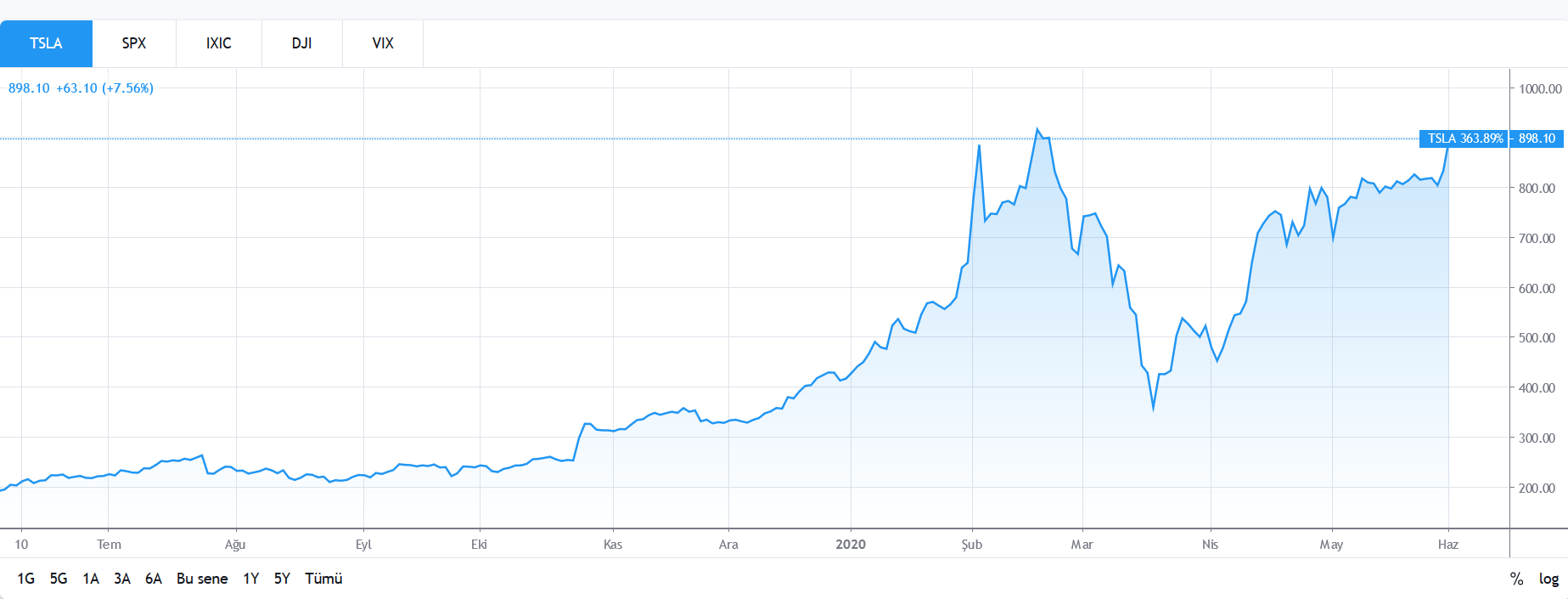Click the Nis month axis label
Image resolution: width=1568 pixels, height=599 pixels.
click(1210, 545)
